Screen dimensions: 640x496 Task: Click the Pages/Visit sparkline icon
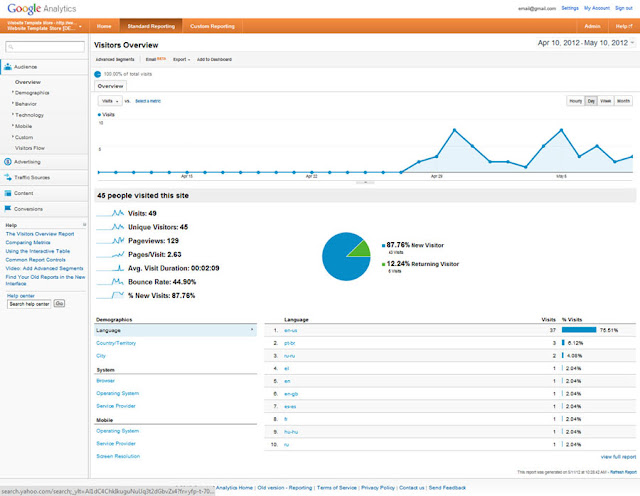point(111,254)
